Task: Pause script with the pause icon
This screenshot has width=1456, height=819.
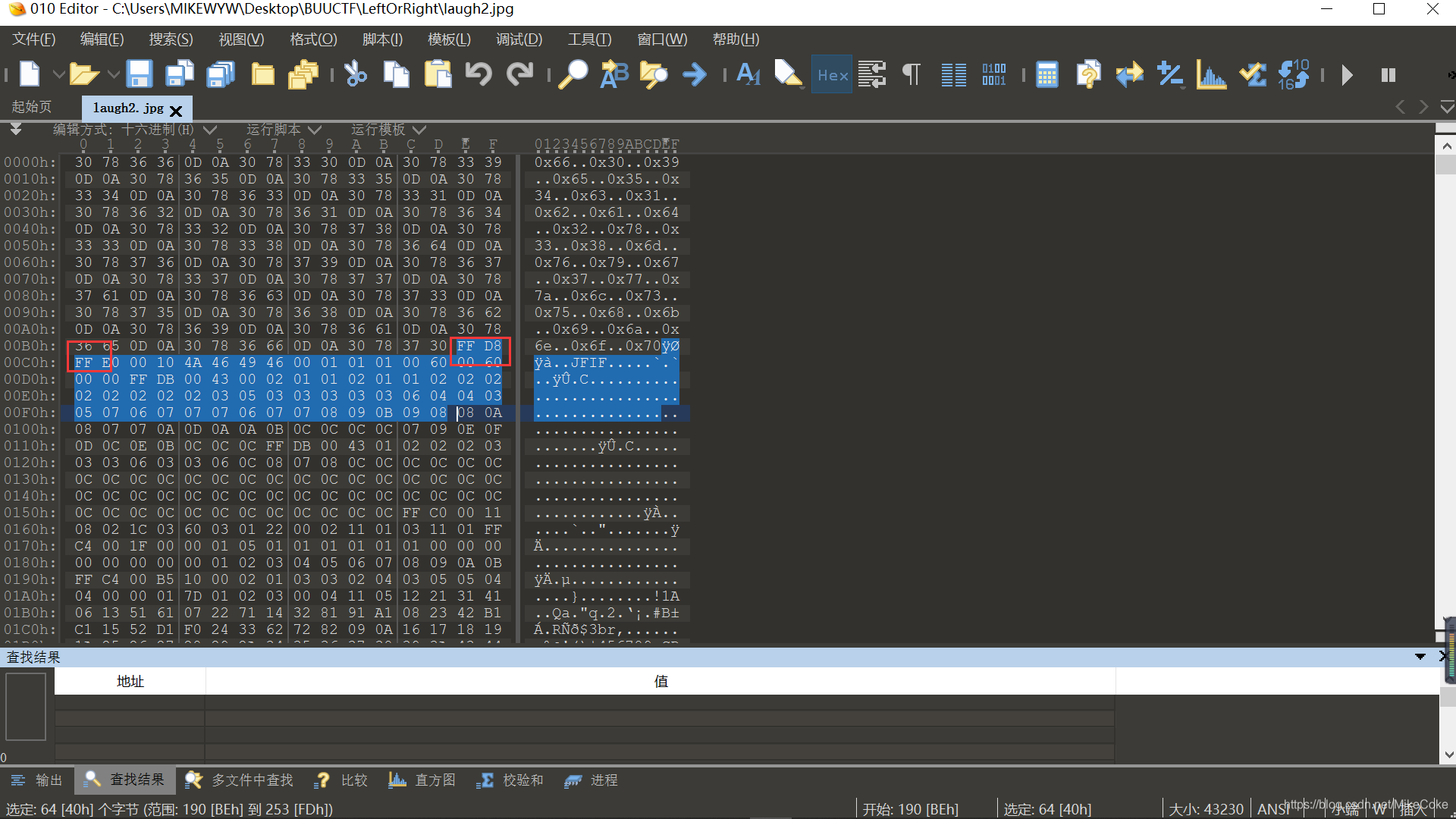Action: coord(1389,74)
